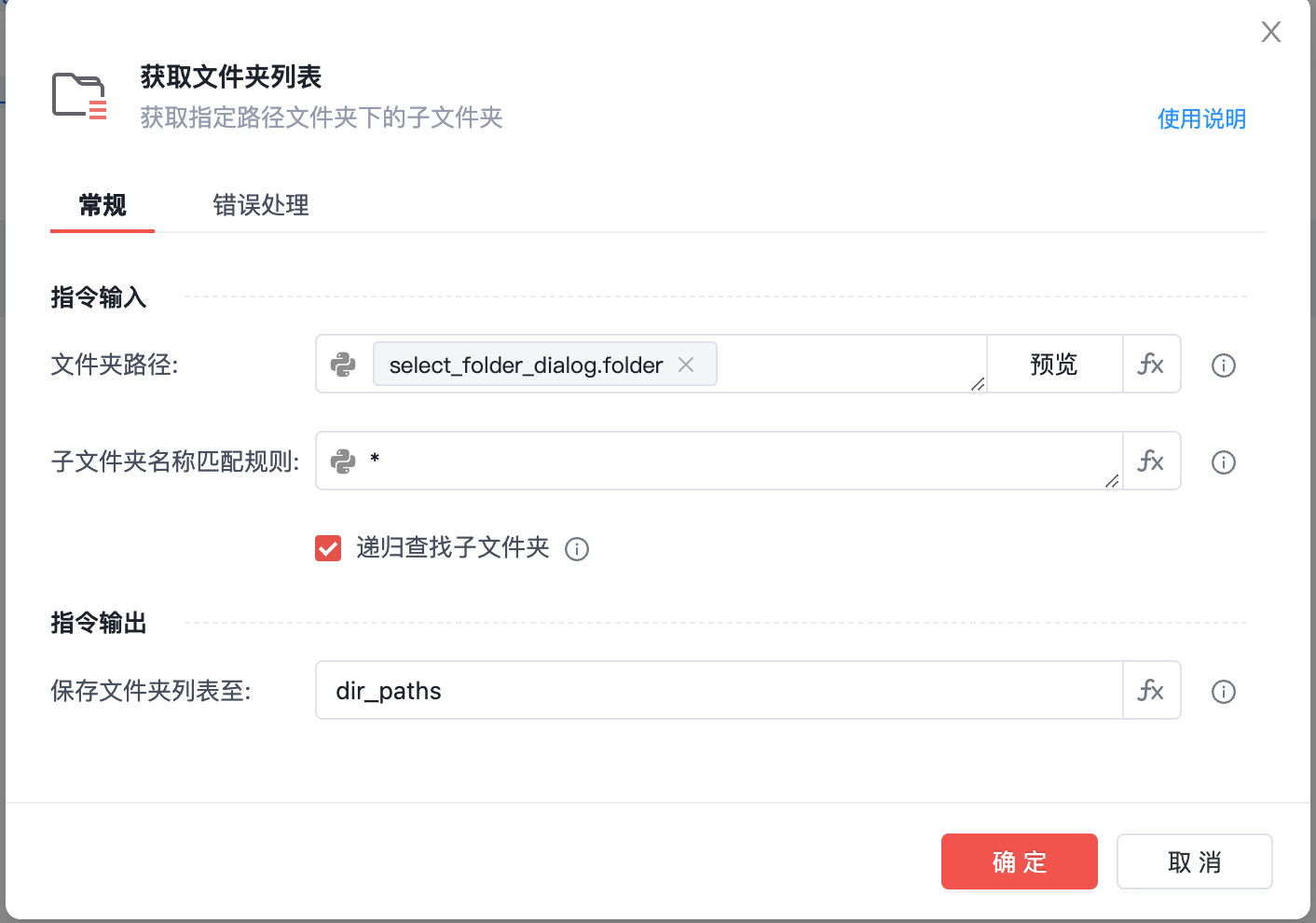This screenshot has width=1316, height=923.
Task: Remove the select_folder_dialog.folder variable tag
Action: (686, 365)
